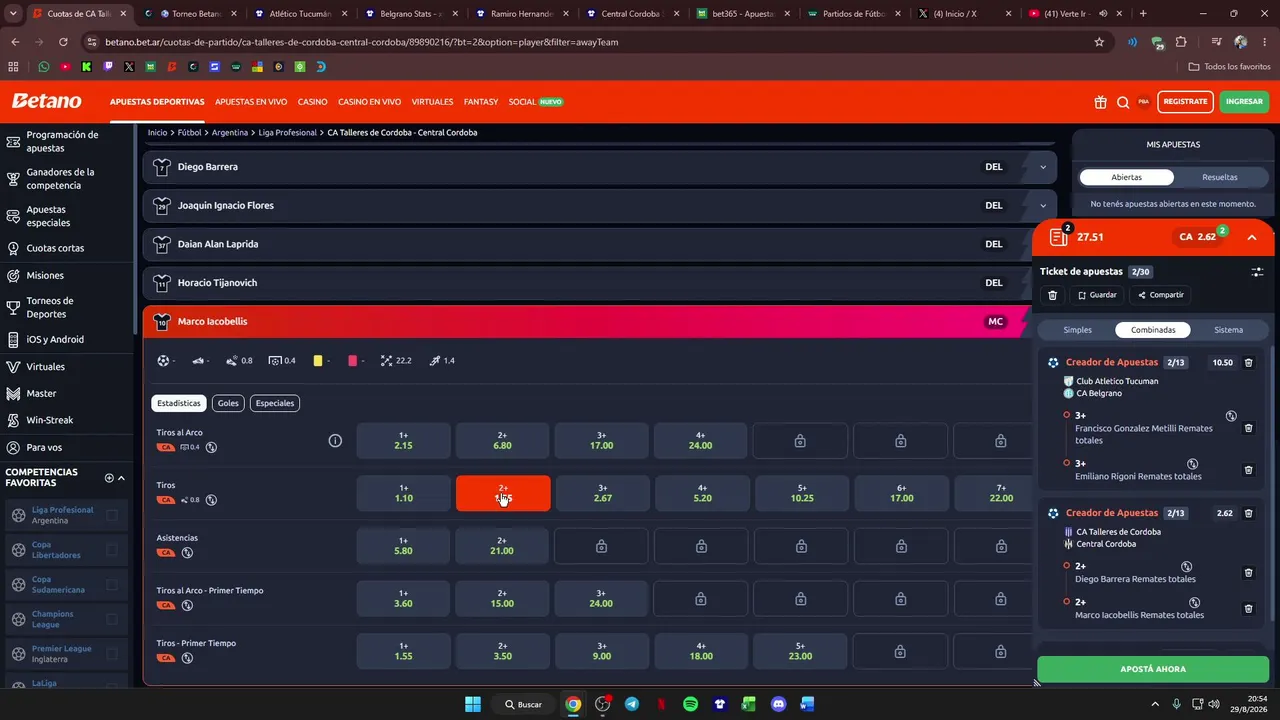
Task: Delete Francisco Gonzalez Metilli selection
Action: pyautogui.click(x=1248, y=428)
